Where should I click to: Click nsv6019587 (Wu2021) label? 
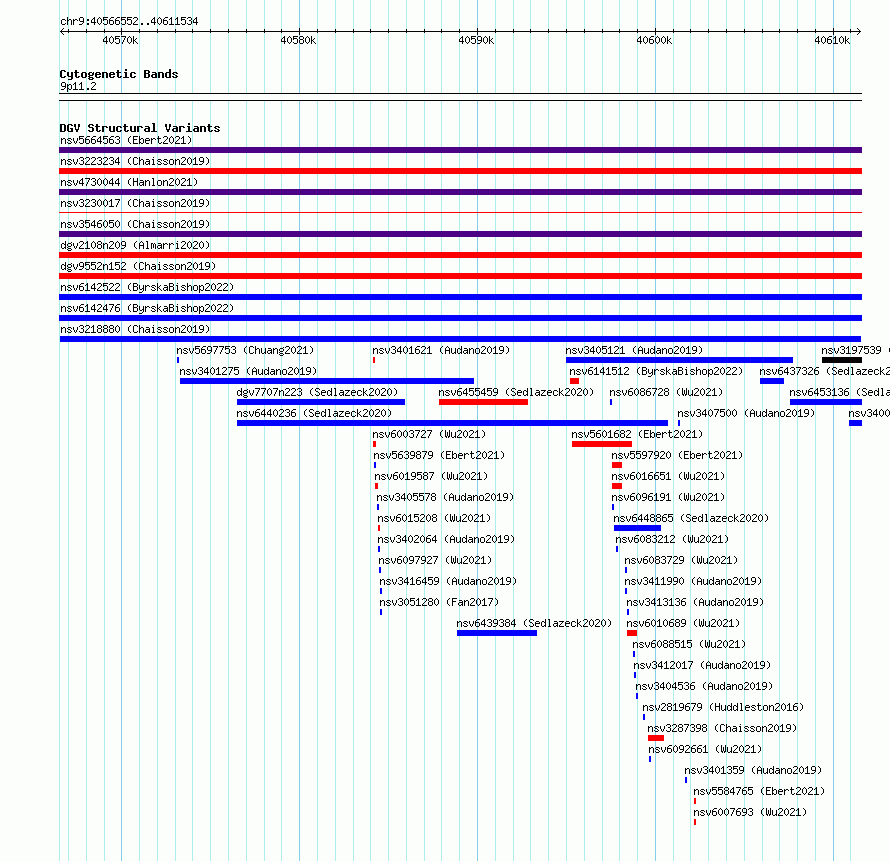(431, 476)
